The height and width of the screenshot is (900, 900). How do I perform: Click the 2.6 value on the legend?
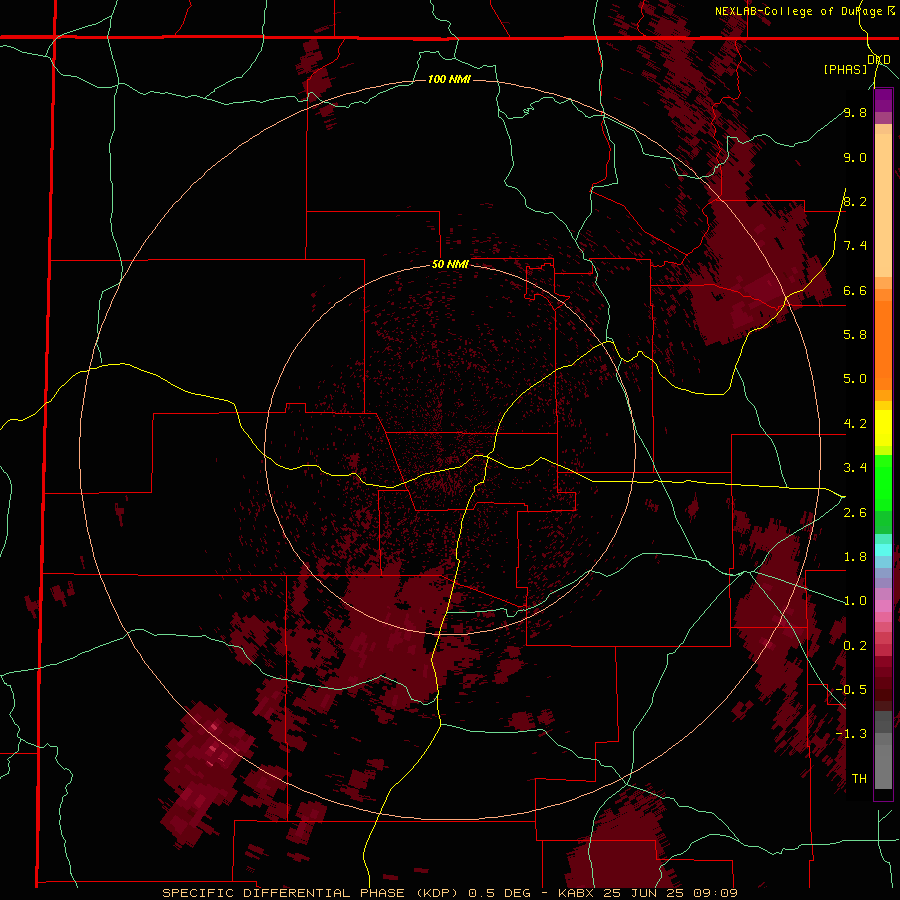click(x=855, y=513)
